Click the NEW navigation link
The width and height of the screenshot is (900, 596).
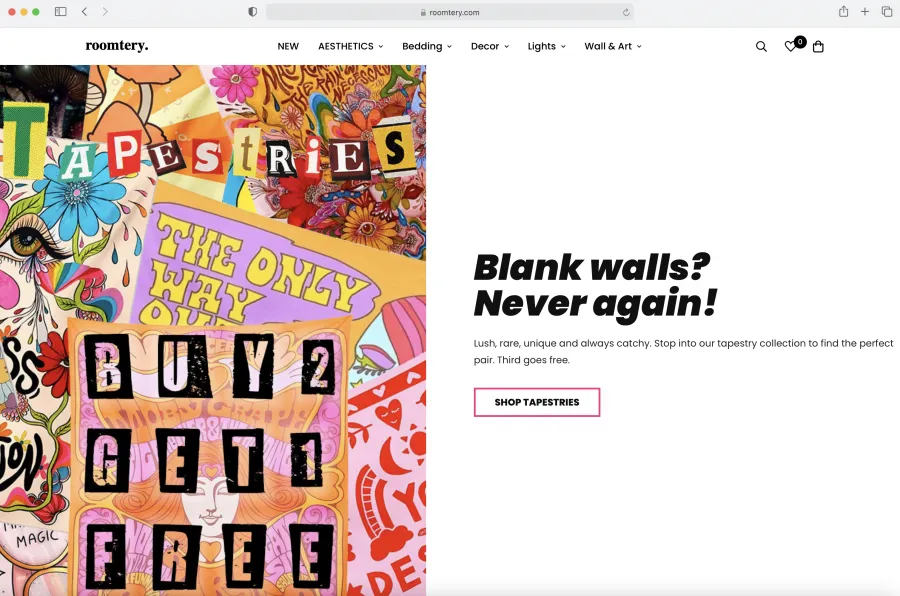[288, 47]
